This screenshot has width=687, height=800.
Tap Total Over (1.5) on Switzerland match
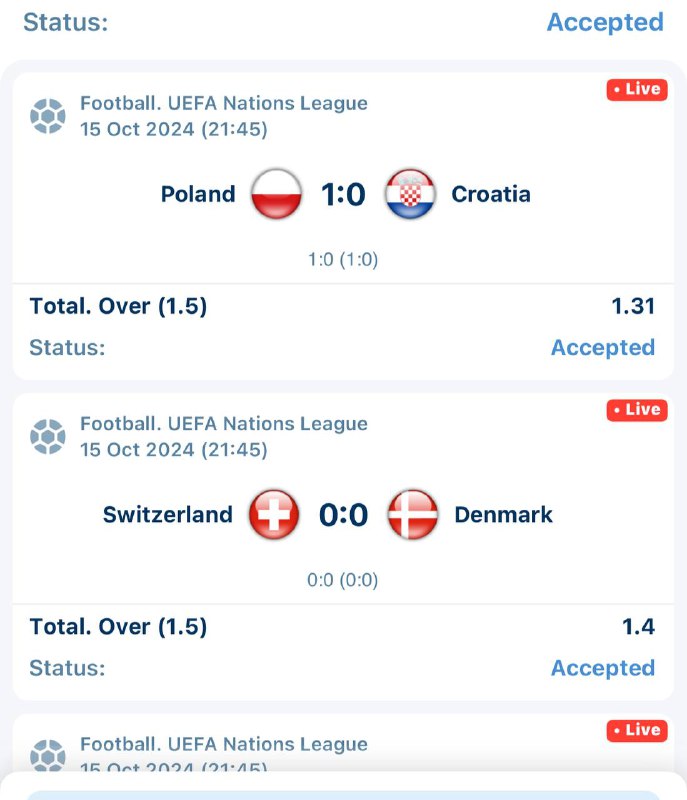118,627
